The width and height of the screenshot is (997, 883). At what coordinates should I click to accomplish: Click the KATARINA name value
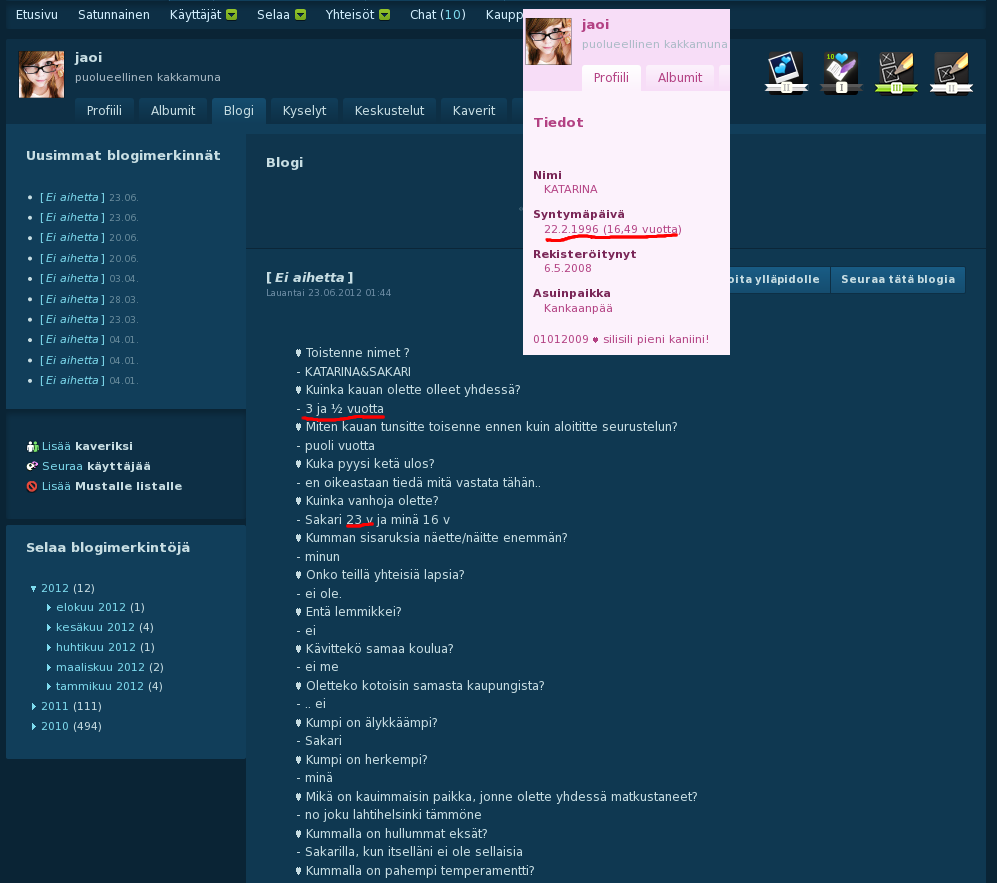[570, 189]
